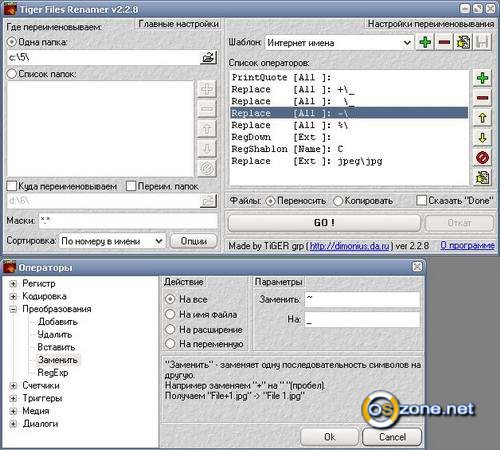The height and width of the screenshot is (450, 500).
Task: Select RegDown [Ext] operator row
Action: click(x=349, y=137)
